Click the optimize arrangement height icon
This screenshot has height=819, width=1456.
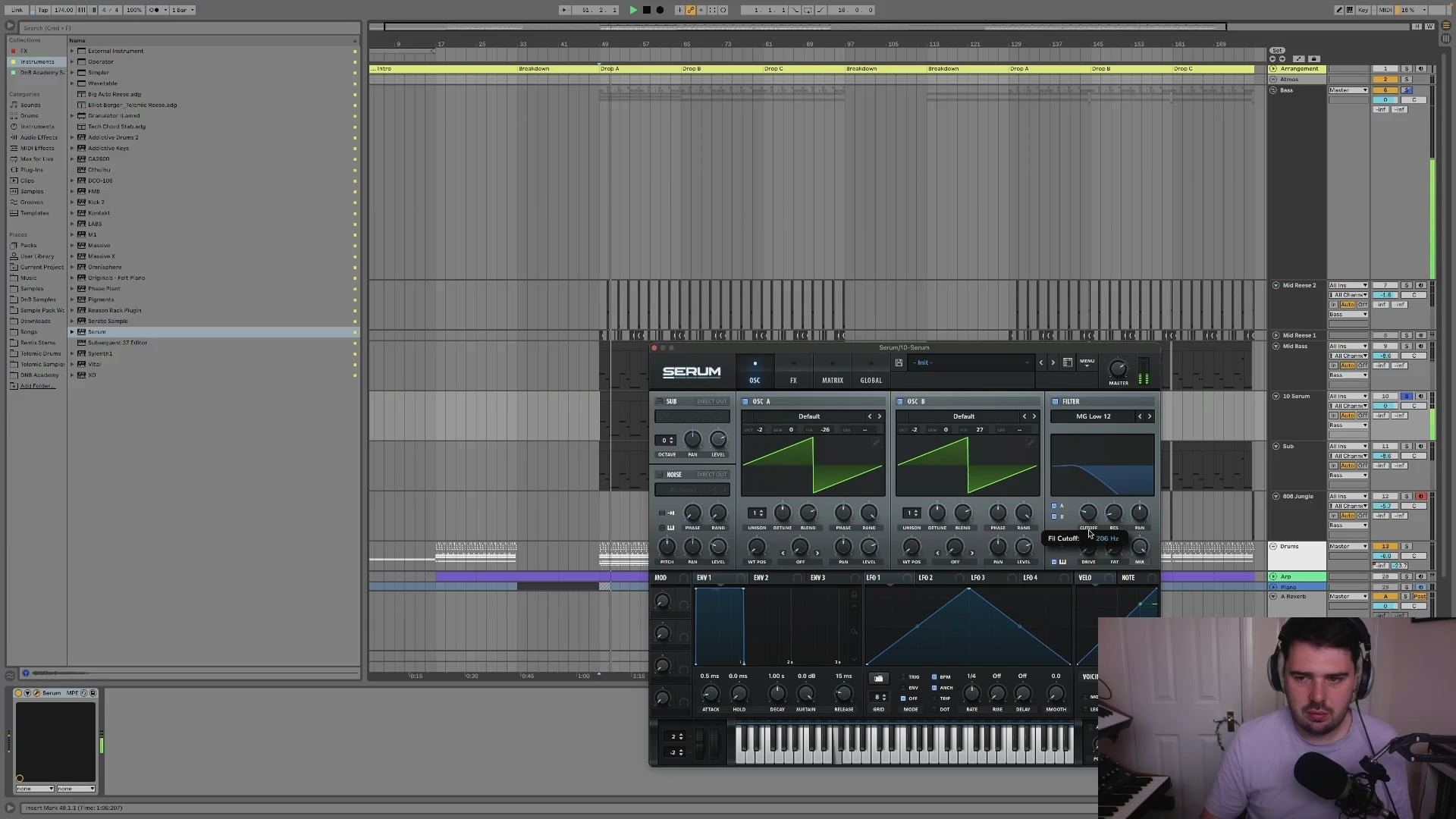[x=1417, y=27]
